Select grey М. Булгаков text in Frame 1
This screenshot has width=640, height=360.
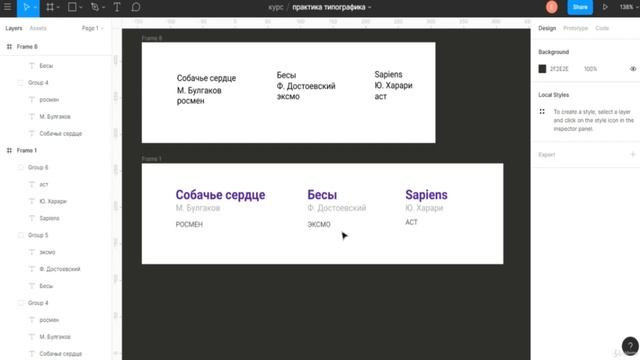point(198,208)
